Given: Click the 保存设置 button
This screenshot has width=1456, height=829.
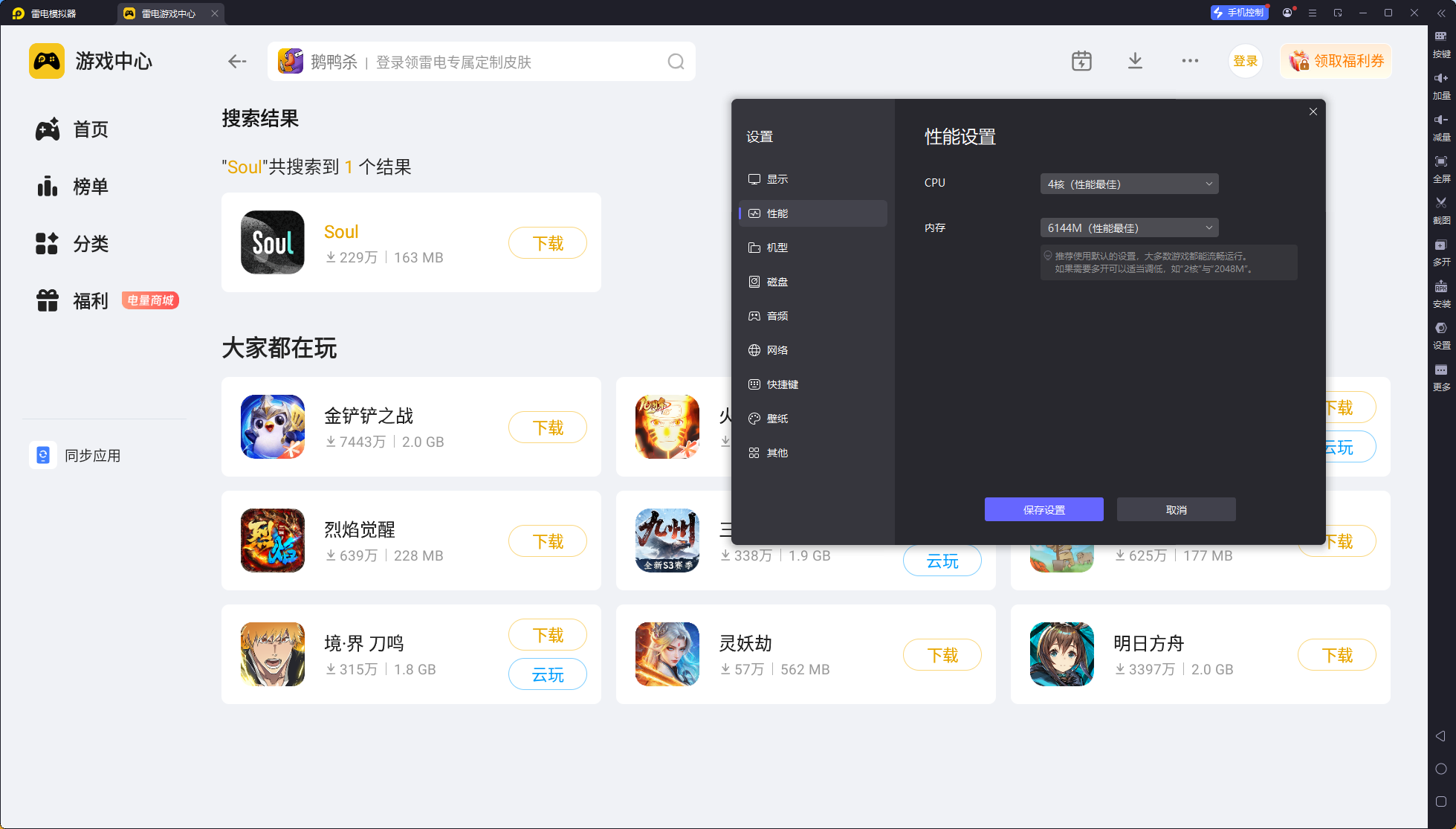Looking at the screenshot, I should click(1044, 509).
